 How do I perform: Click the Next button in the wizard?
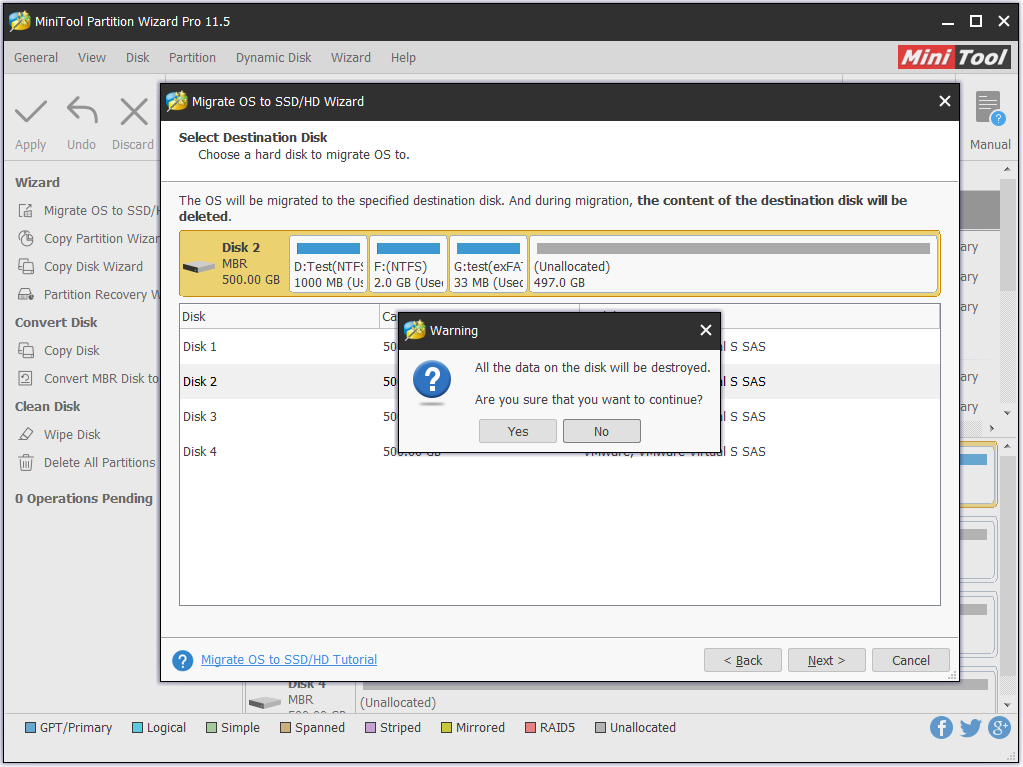(x=826, y=660)
